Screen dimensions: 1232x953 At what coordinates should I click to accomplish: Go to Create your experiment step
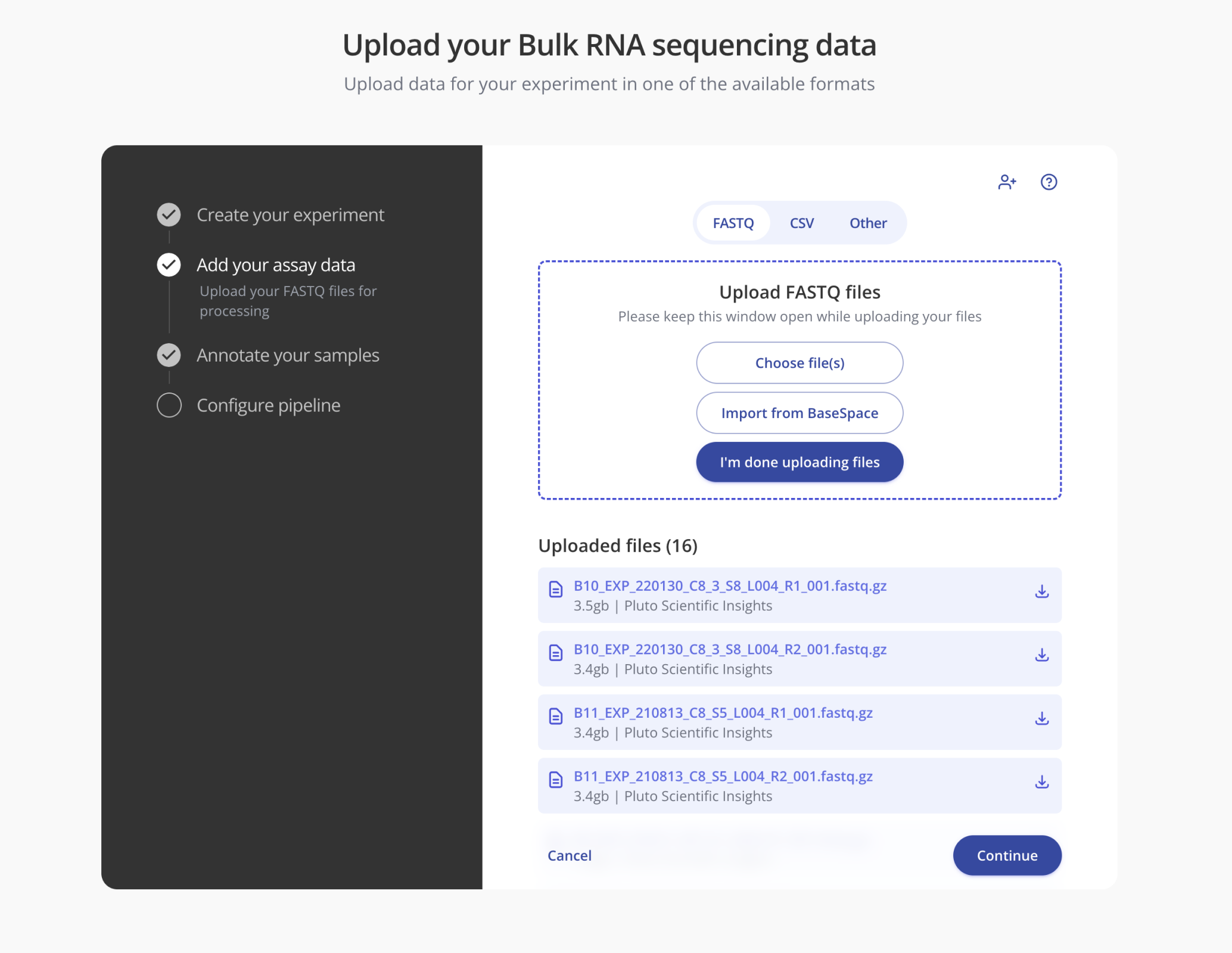[x=290, y=215]
